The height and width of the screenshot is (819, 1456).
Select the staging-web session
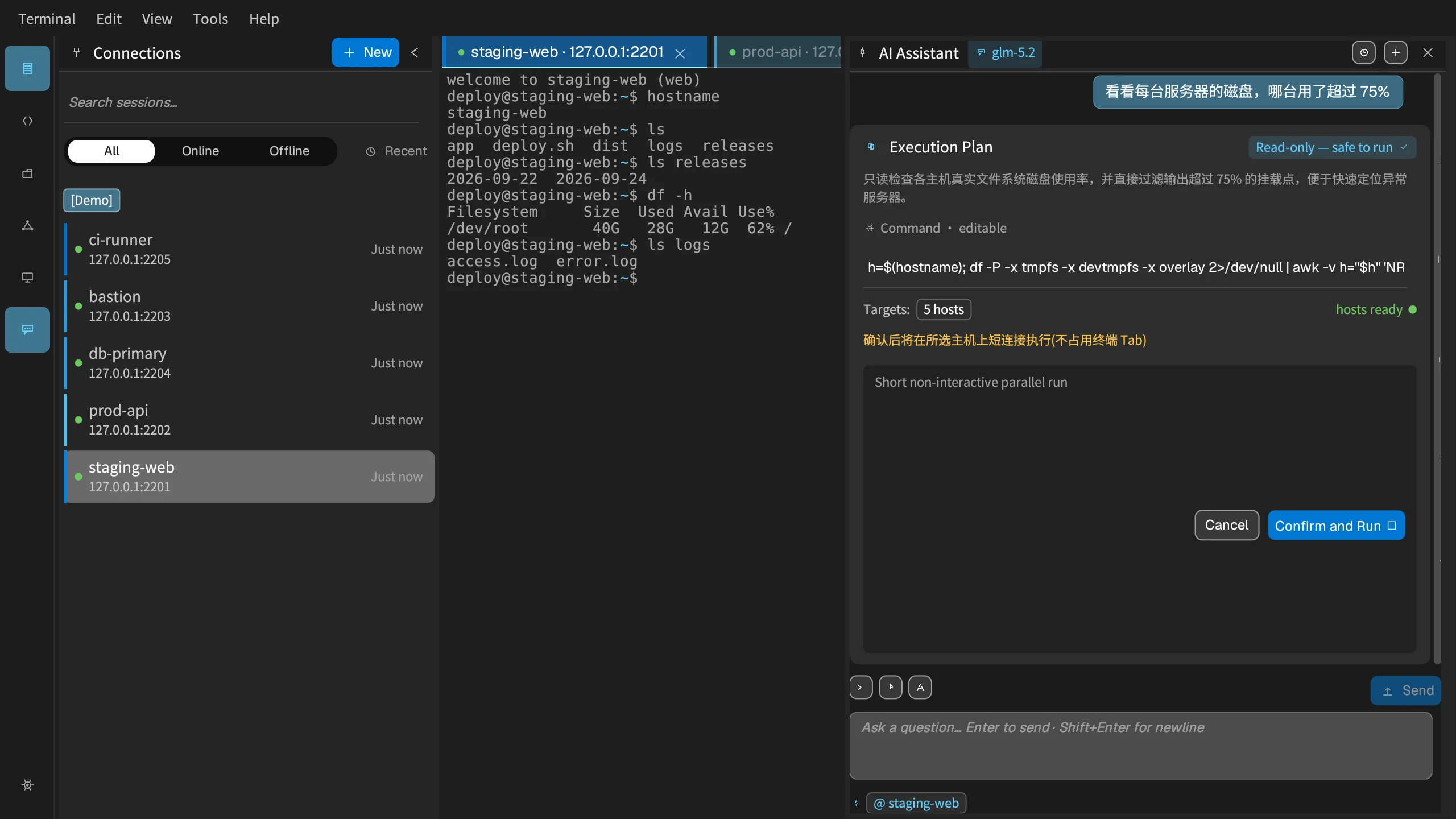pyautogui.click(x=249, y=477)
